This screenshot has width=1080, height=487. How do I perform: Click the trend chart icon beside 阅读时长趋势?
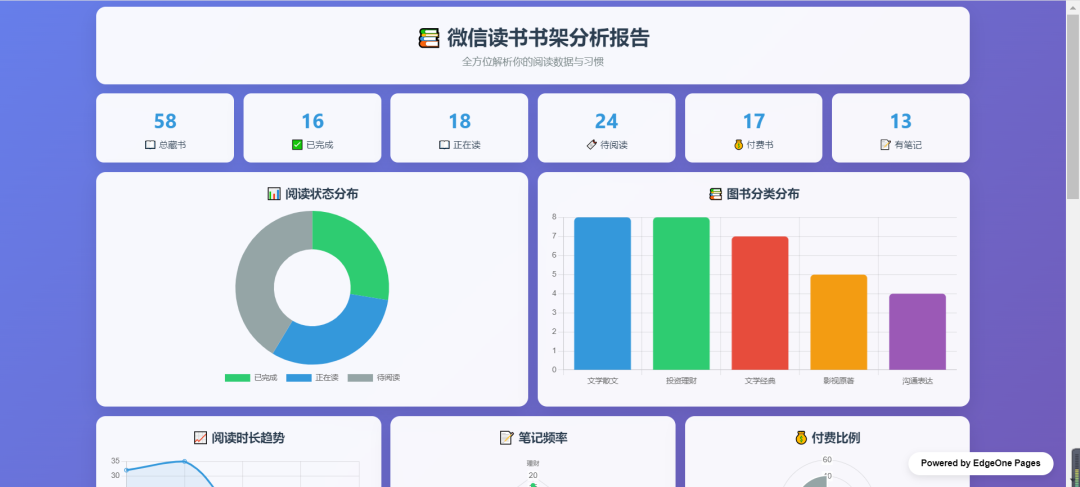[200, 437]
